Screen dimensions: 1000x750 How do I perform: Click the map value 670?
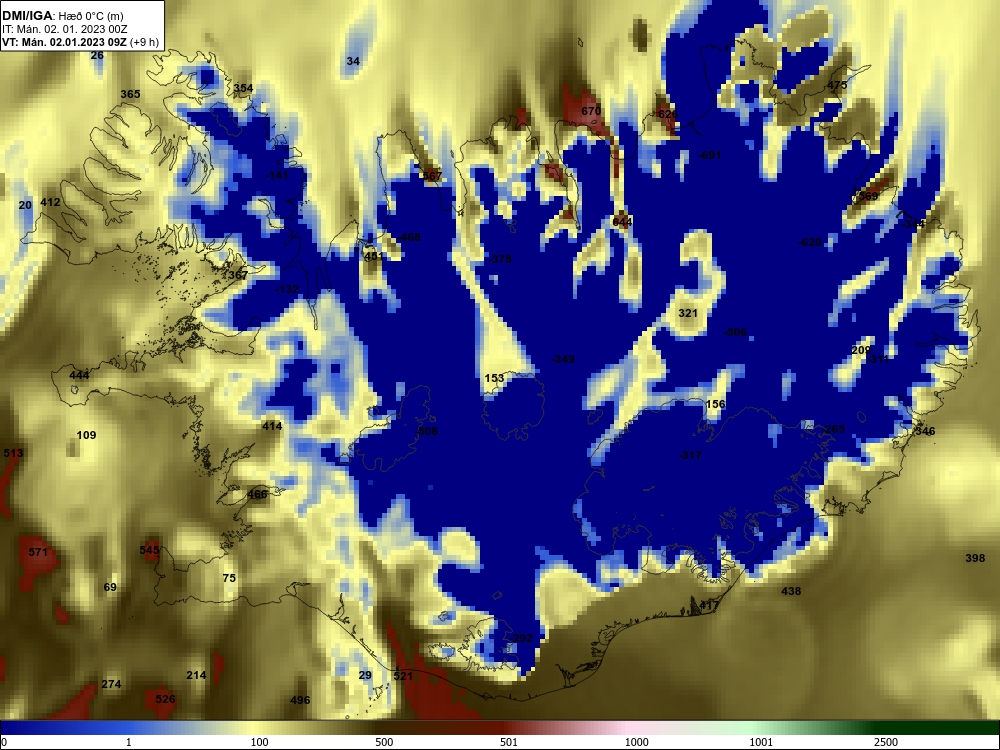[x=591, y=111]
